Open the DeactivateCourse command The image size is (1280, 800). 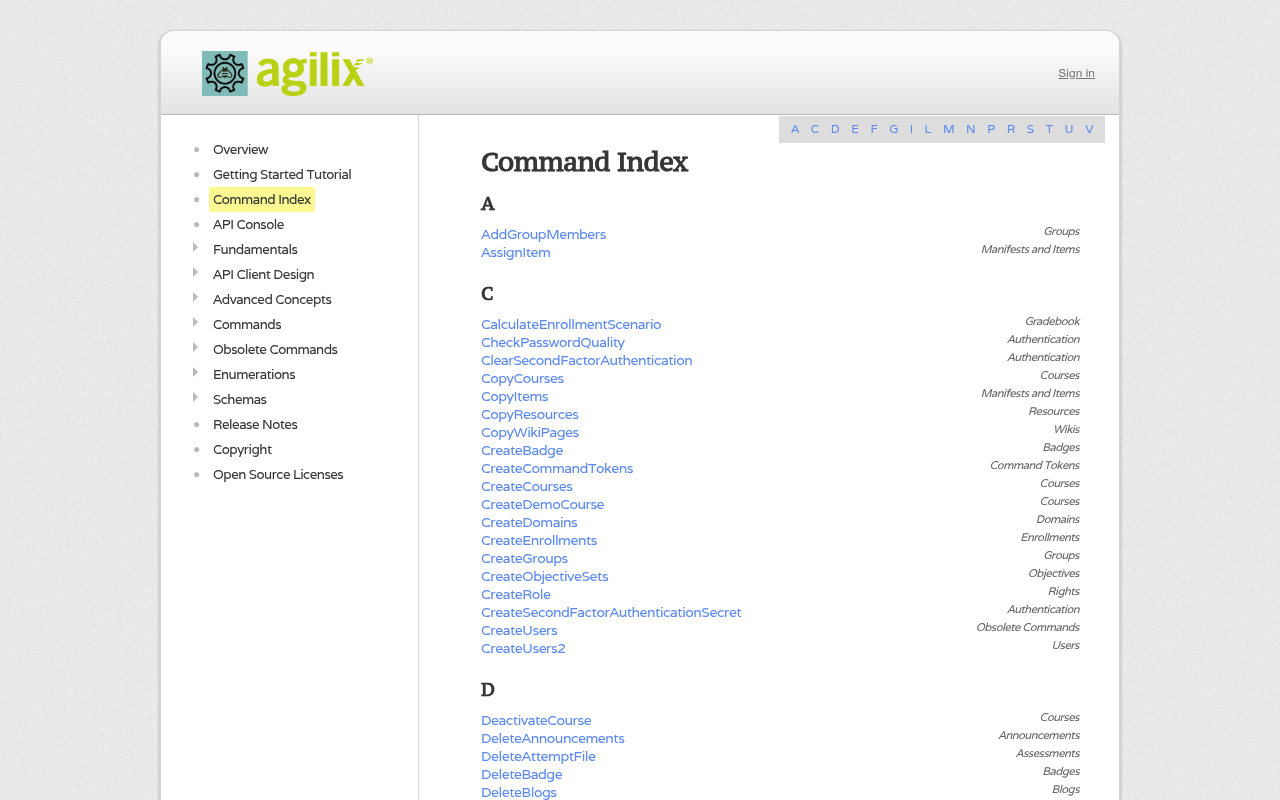[x=536, y=720]
